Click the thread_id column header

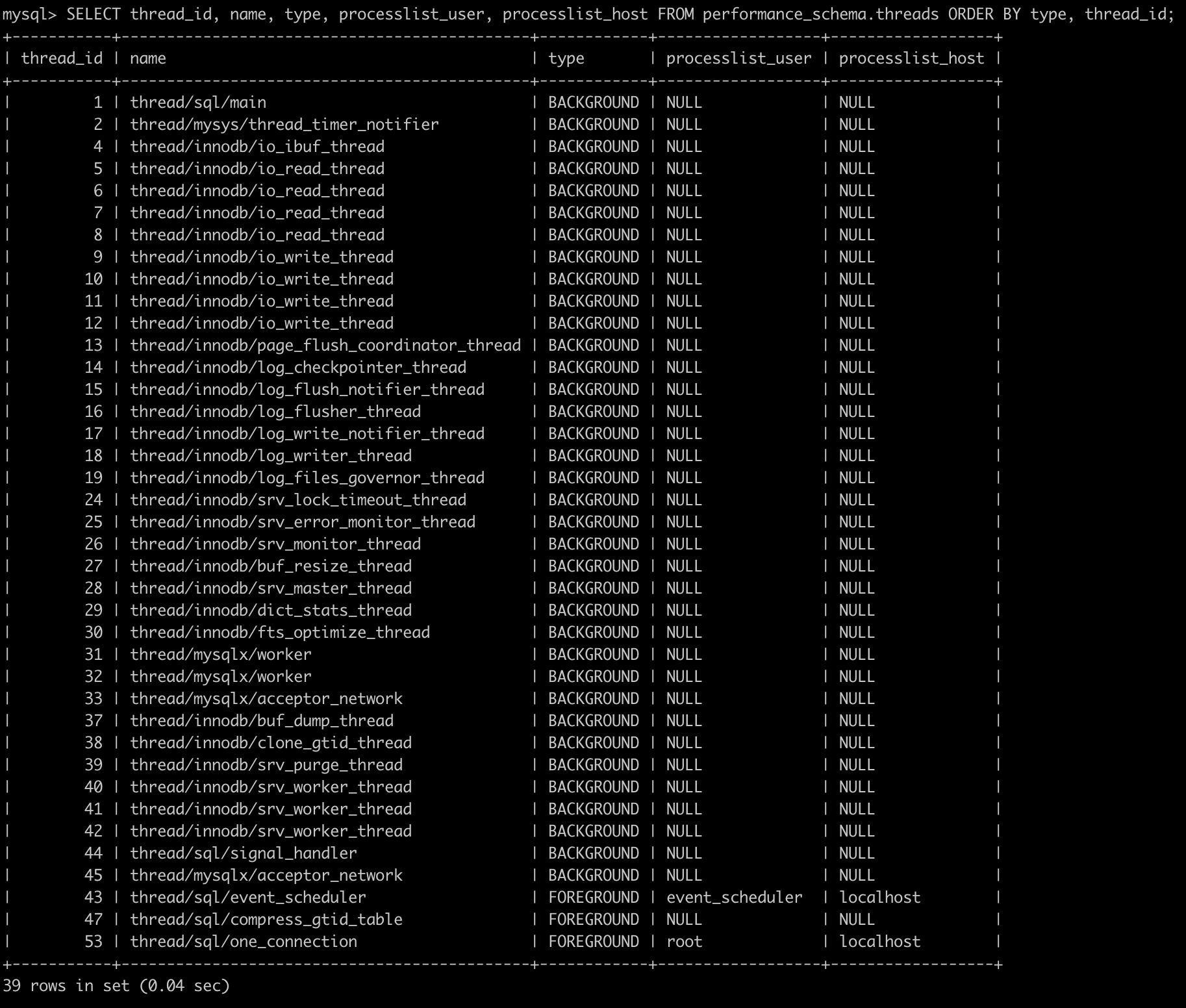click(62, 58)
